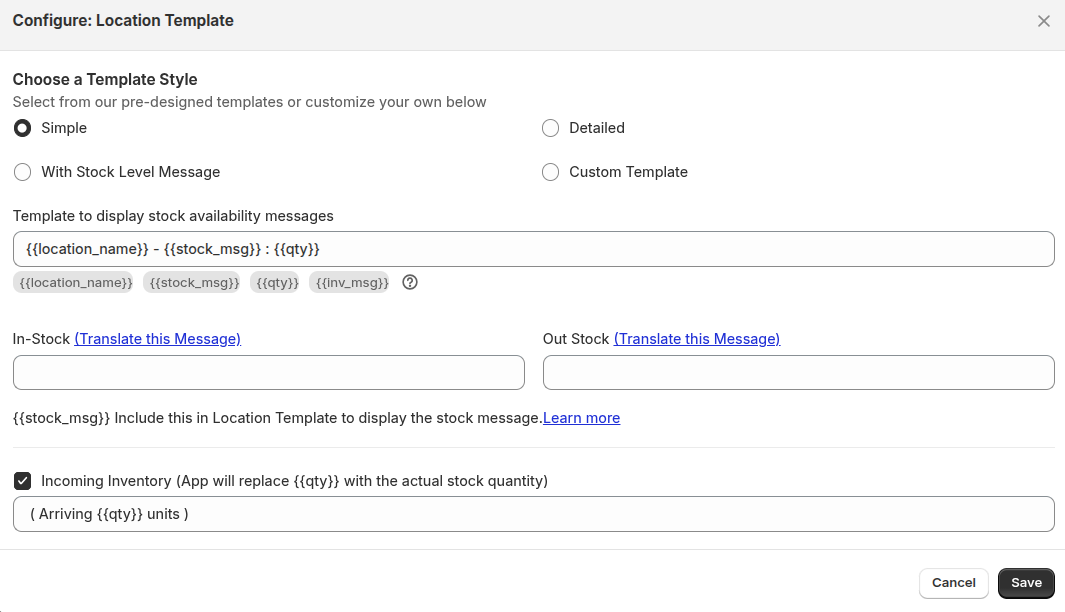
Task: Select With Stock Level Message option
Action: [22, 172]
